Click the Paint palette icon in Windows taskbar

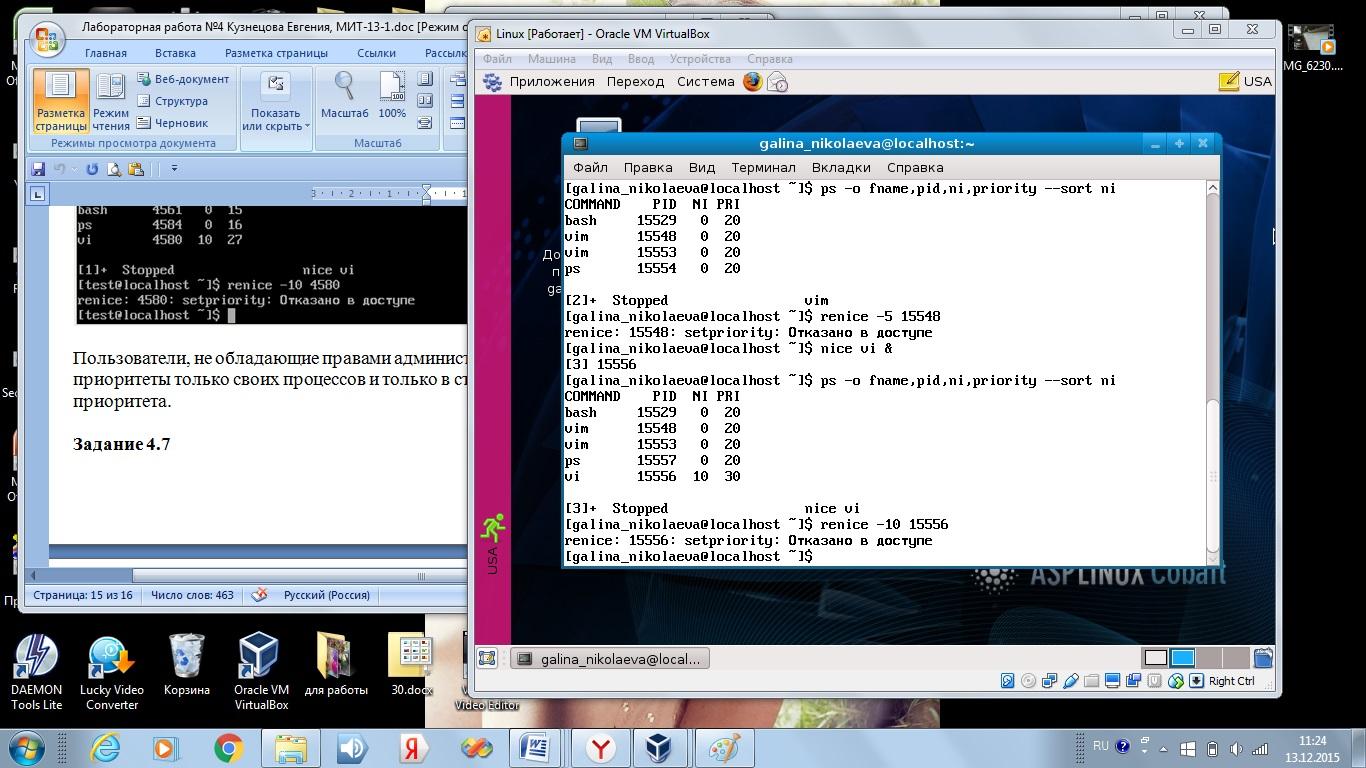[x=724, y=748]
